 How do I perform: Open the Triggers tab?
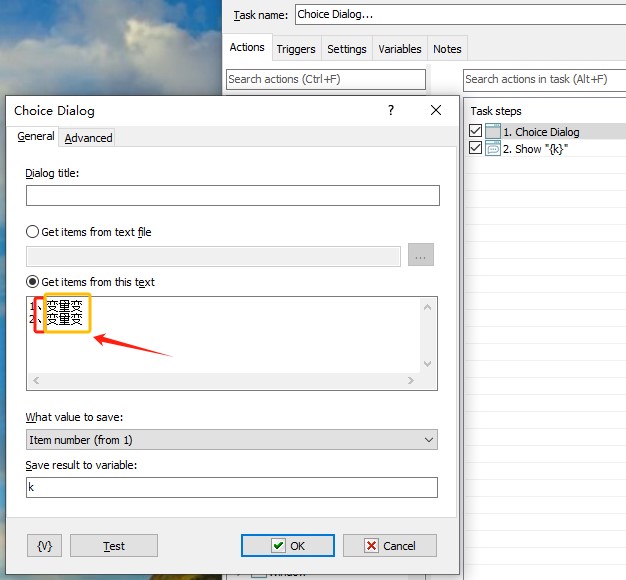296,49
